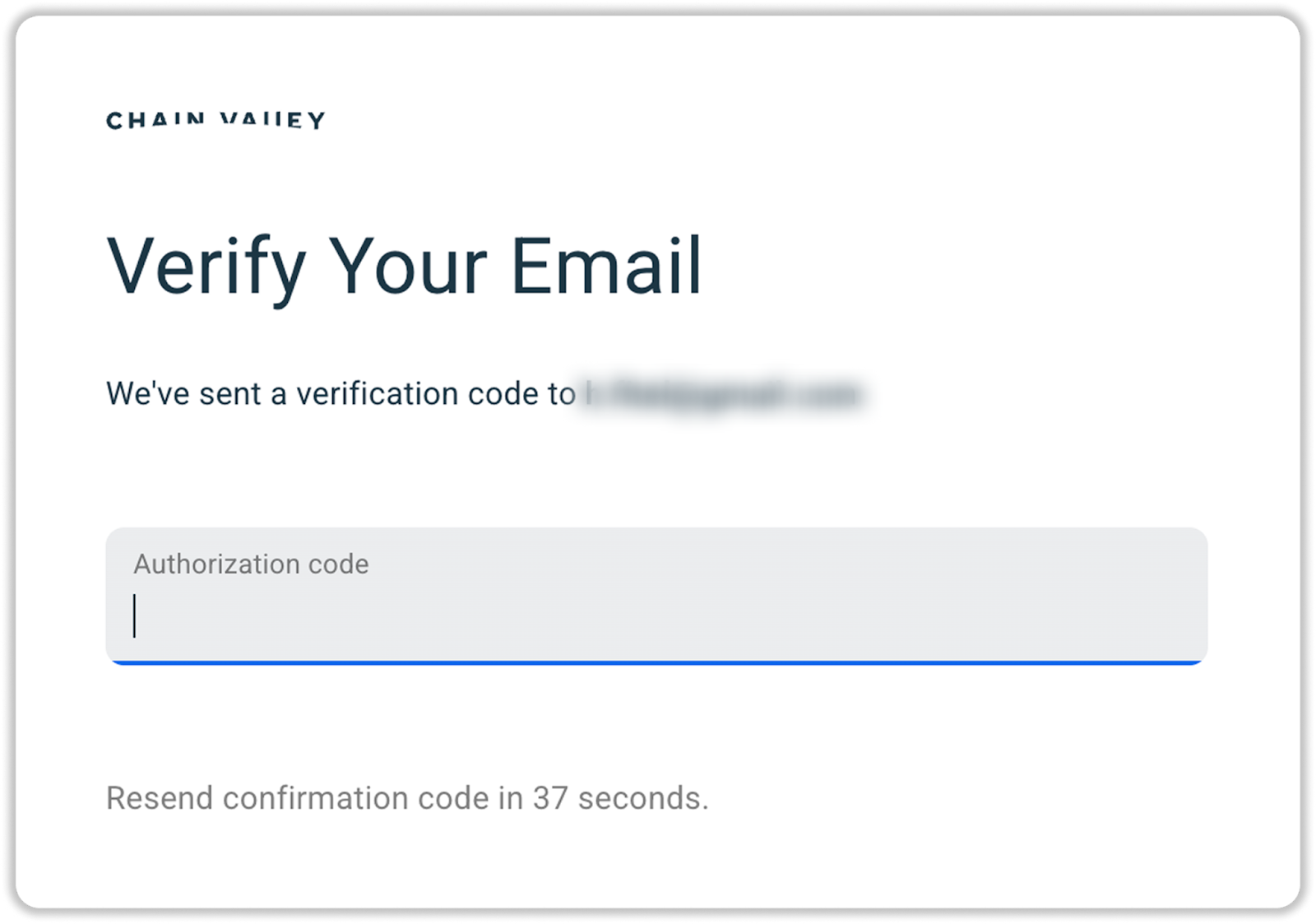Click the phrase "verification code" in the message
This screenshot has height=924, width=1316.
coord(417,394)
